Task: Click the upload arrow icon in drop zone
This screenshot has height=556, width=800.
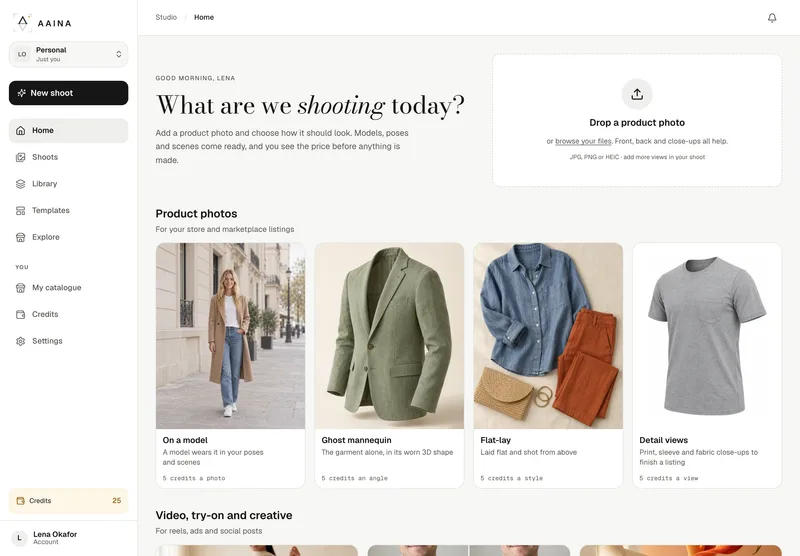Action: tap(637, 94)
